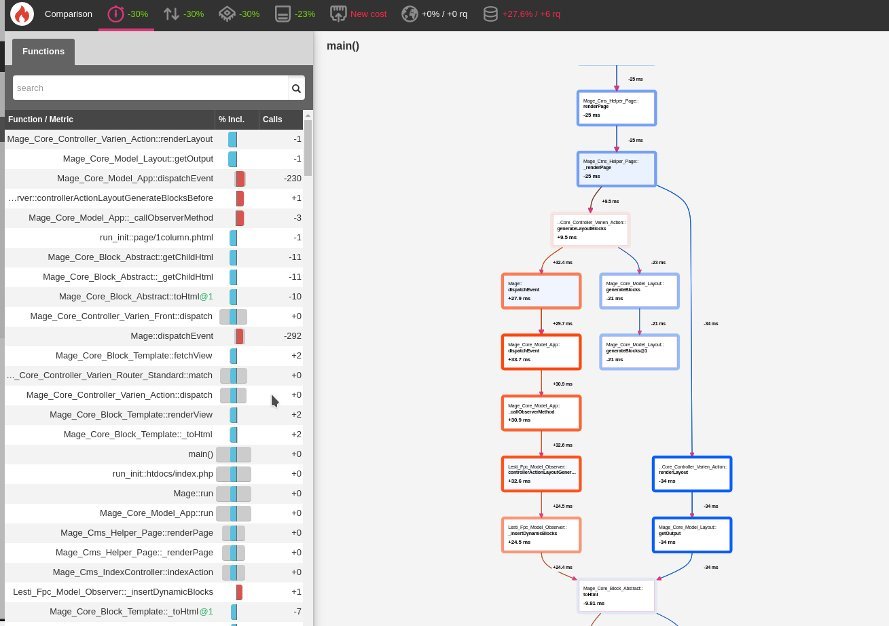Viewport: 889px width, 626px height.
Task: Select Mage_Core_Block_Template::renderView row
Action: click(x=154, y=414)
